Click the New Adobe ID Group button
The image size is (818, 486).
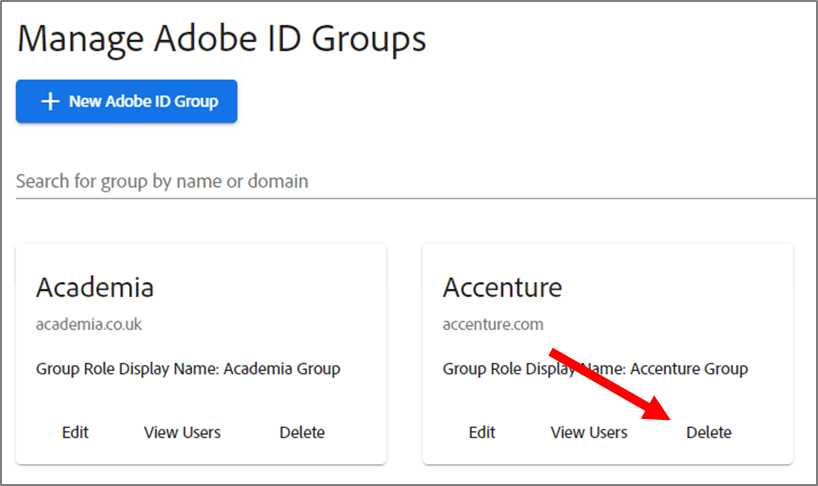point(126,101)
